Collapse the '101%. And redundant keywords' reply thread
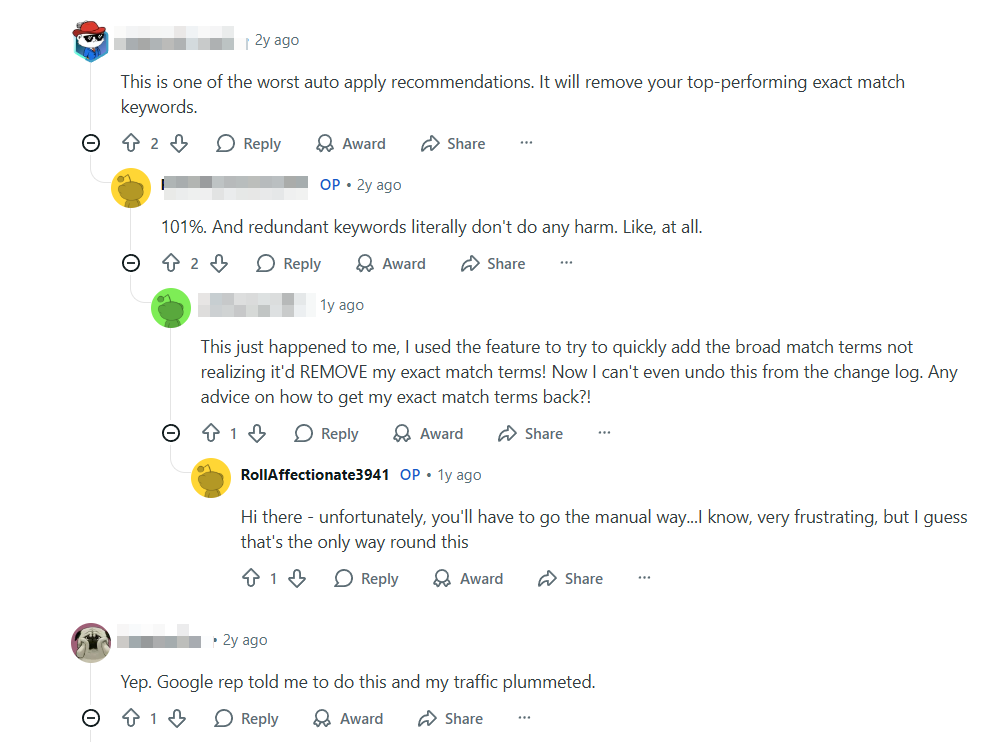Screen dimensions: 999x742 (131, 264)
